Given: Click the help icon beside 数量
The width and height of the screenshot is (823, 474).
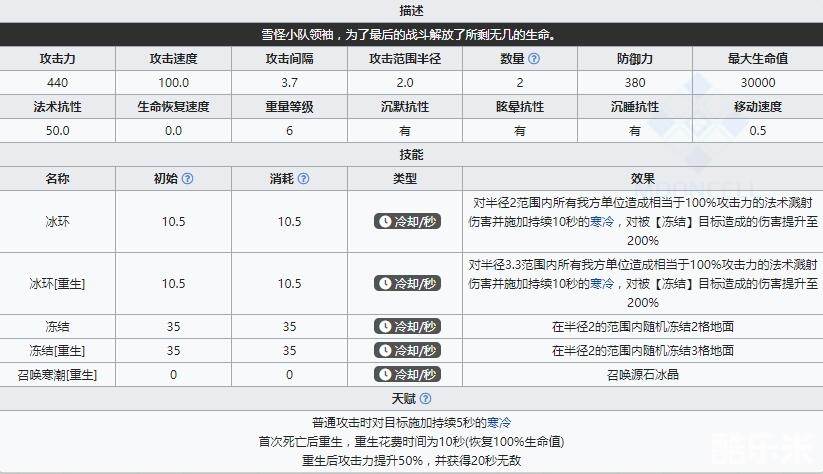Looking at the screenshot, I should click(x=535, y=59).
